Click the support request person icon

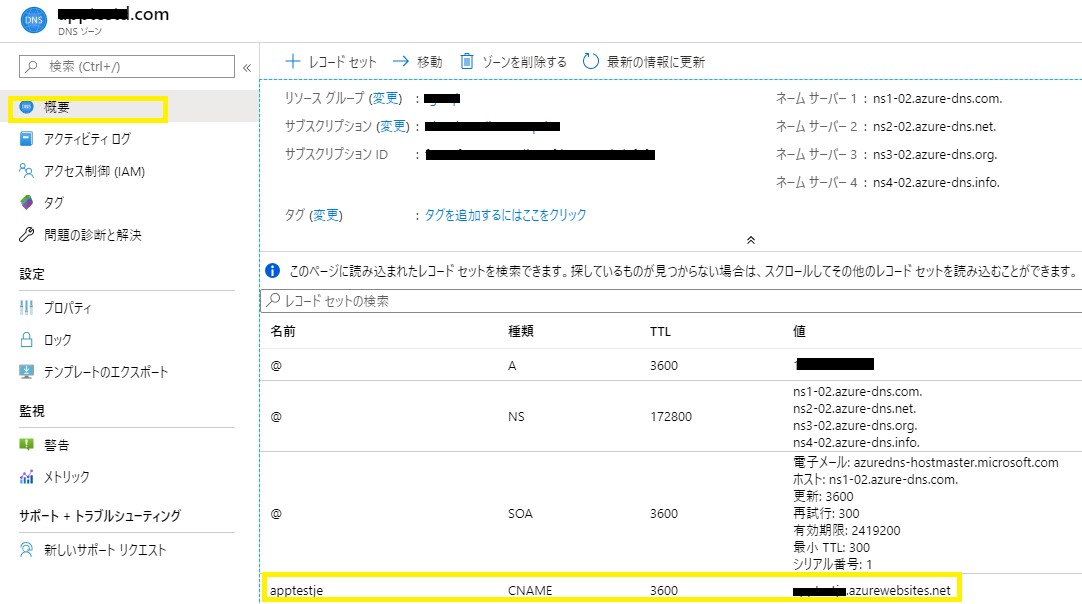pyautogui.click(x=26, y=549)
